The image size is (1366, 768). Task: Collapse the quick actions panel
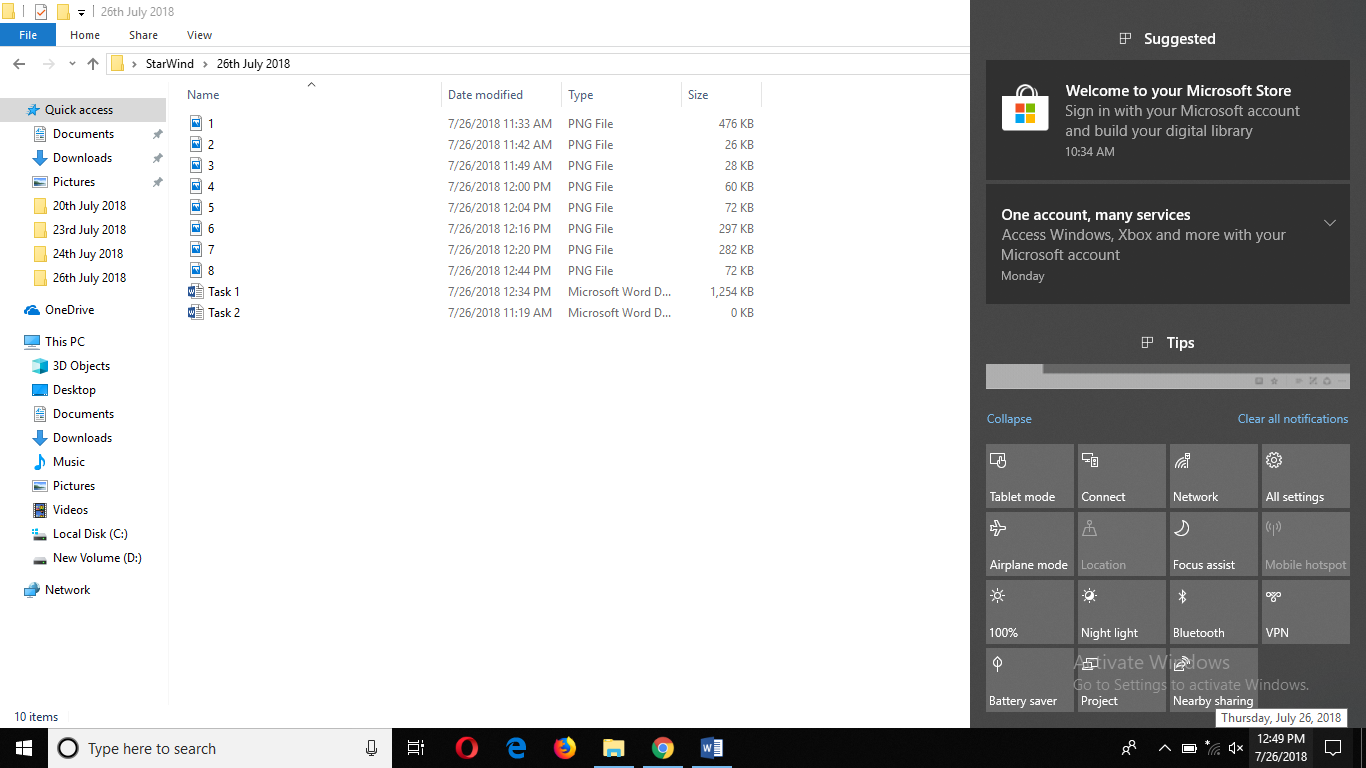point(1008,419)
